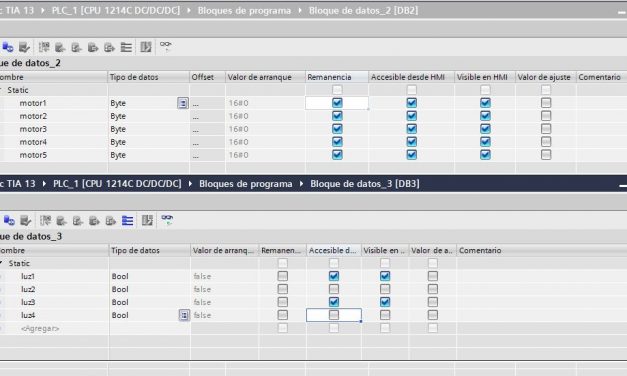Viewport: 627px width, 376px height.
Task: Click the seventh DB3 toolbar icon with arrow
Action: point(111,220)
